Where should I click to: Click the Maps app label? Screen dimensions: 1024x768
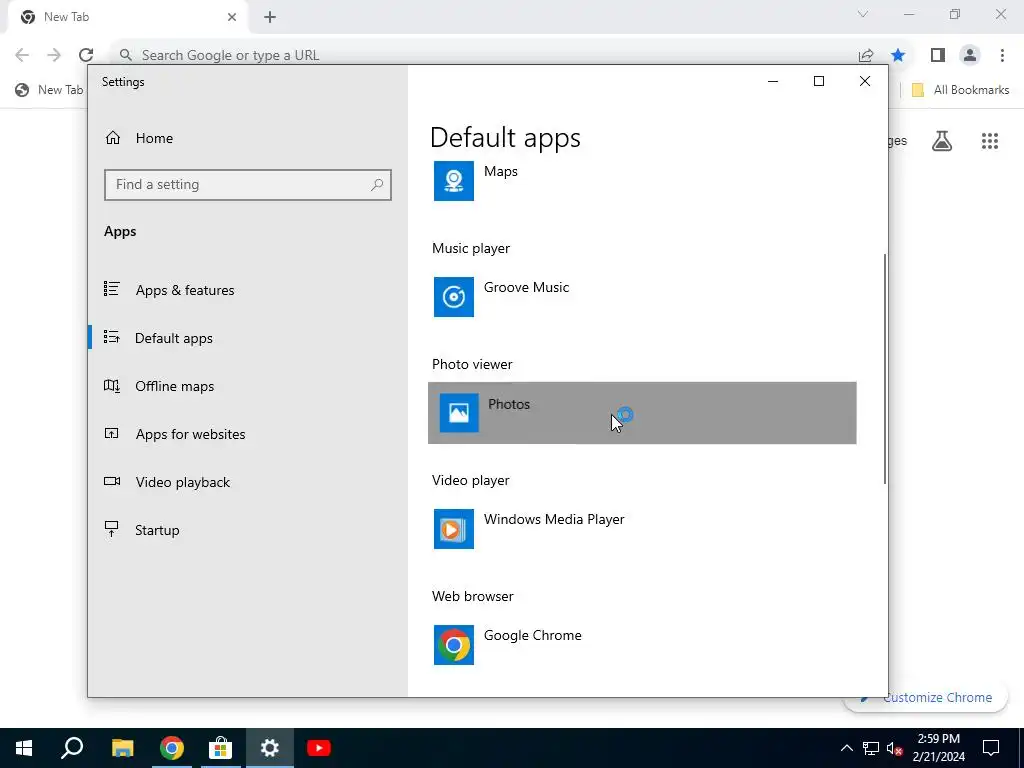(x=500, y=171)
